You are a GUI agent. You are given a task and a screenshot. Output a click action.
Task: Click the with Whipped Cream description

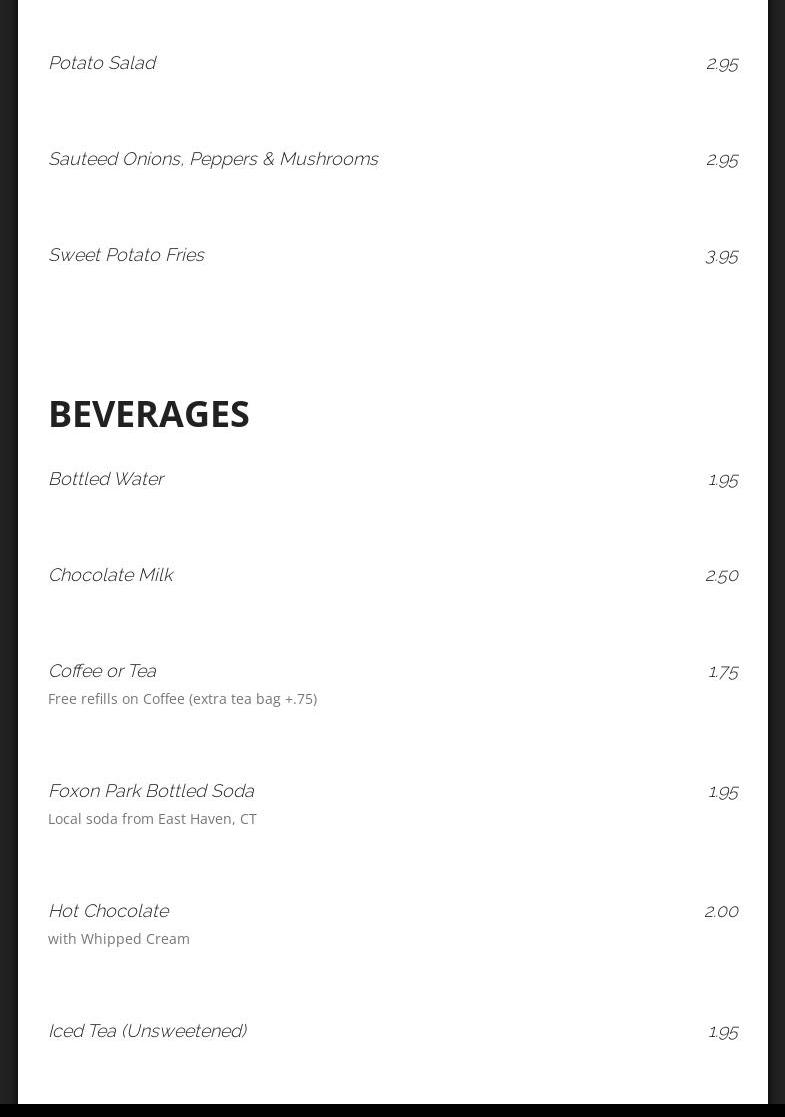click(x=119, y=939)
